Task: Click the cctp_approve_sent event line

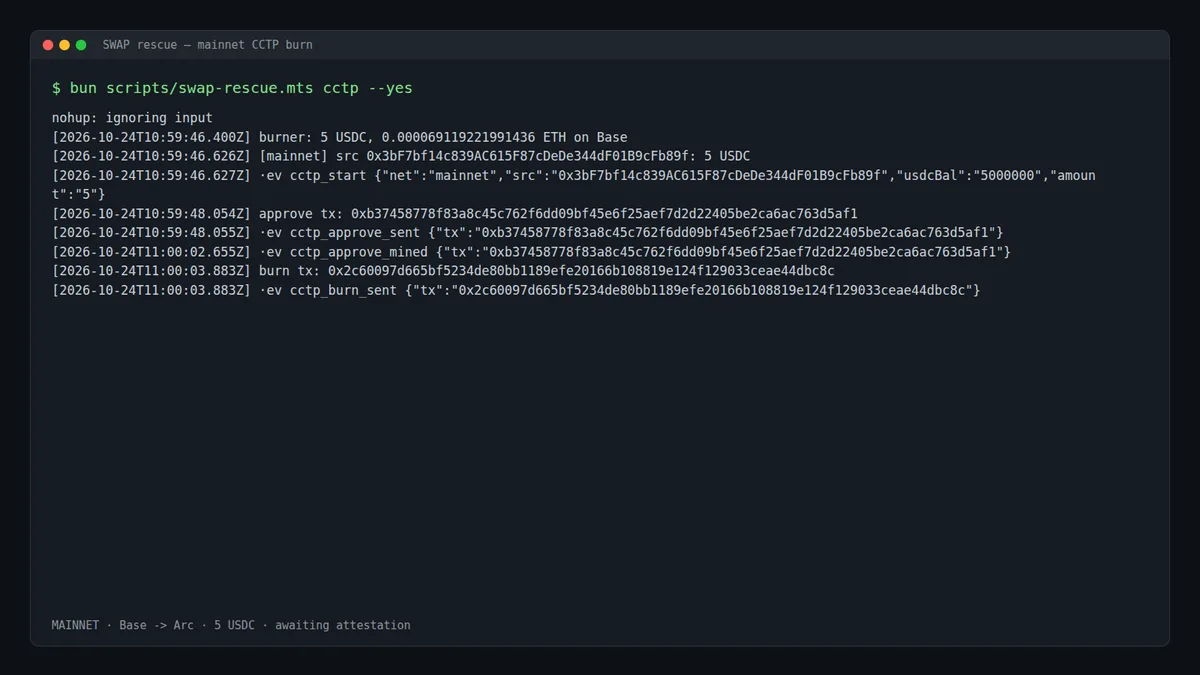Action: coord(527,233)
